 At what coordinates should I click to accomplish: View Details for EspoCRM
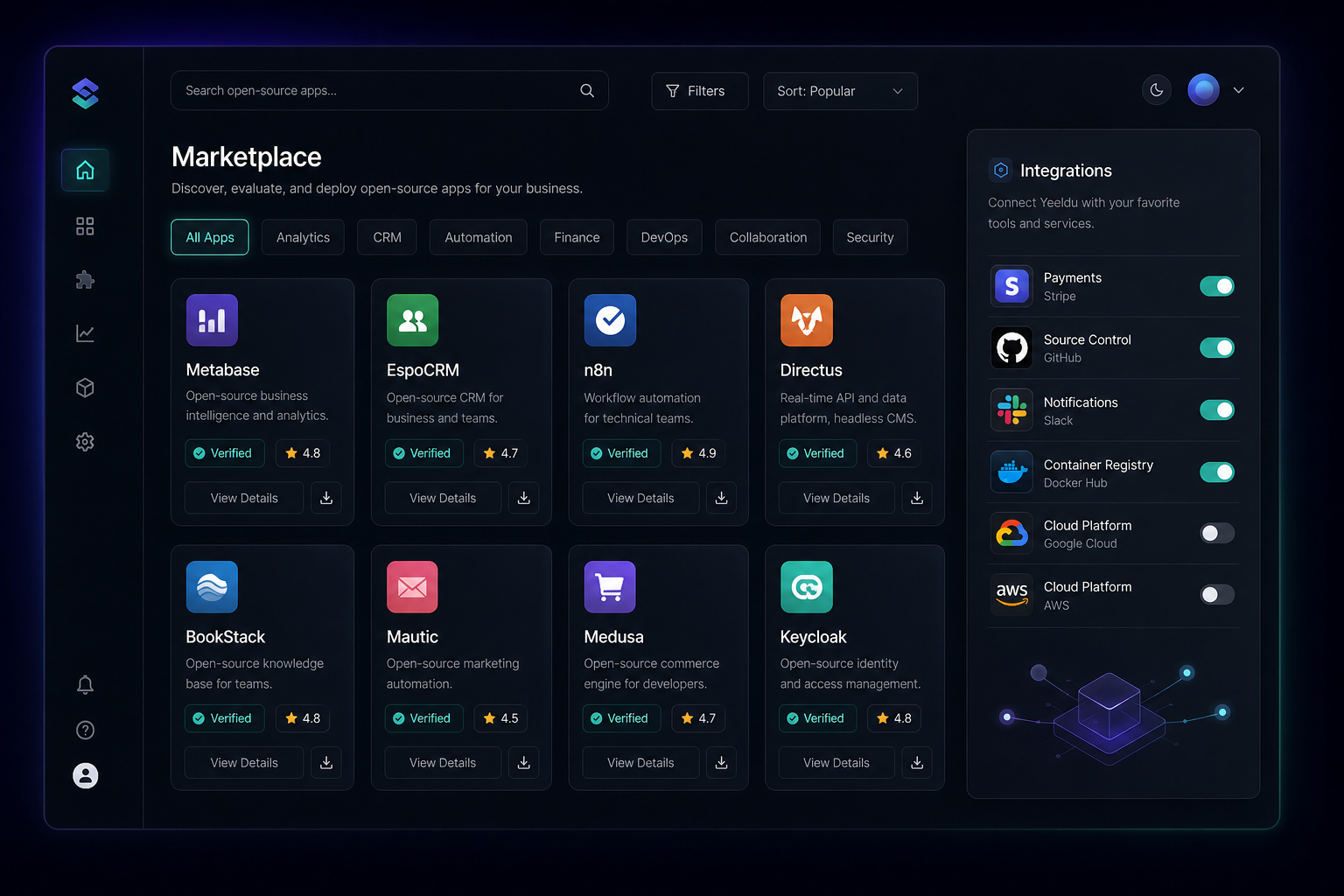pyautogui.click(x=443, y=498)
